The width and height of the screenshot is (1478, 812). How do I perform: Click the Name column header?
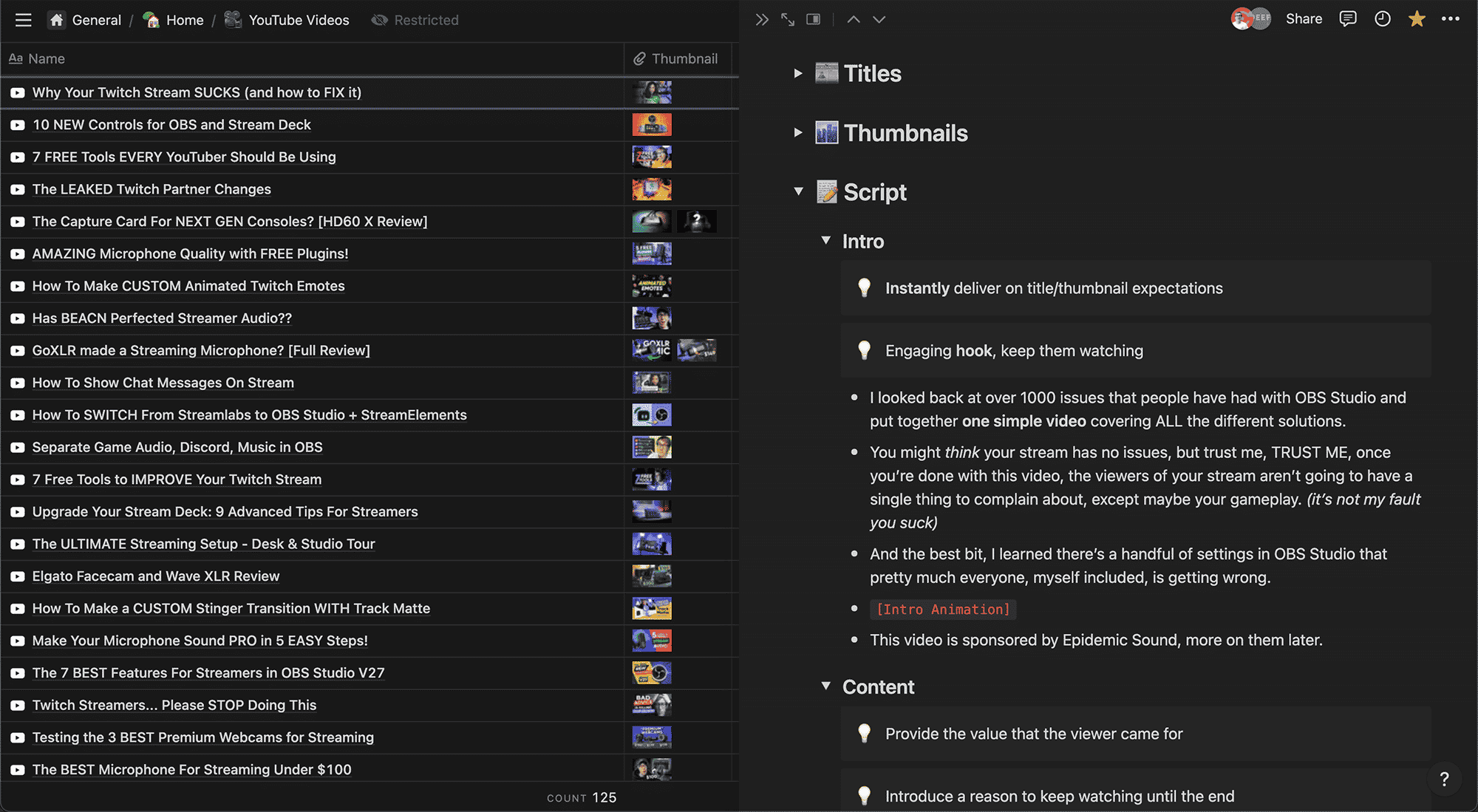tap(46, 58)
